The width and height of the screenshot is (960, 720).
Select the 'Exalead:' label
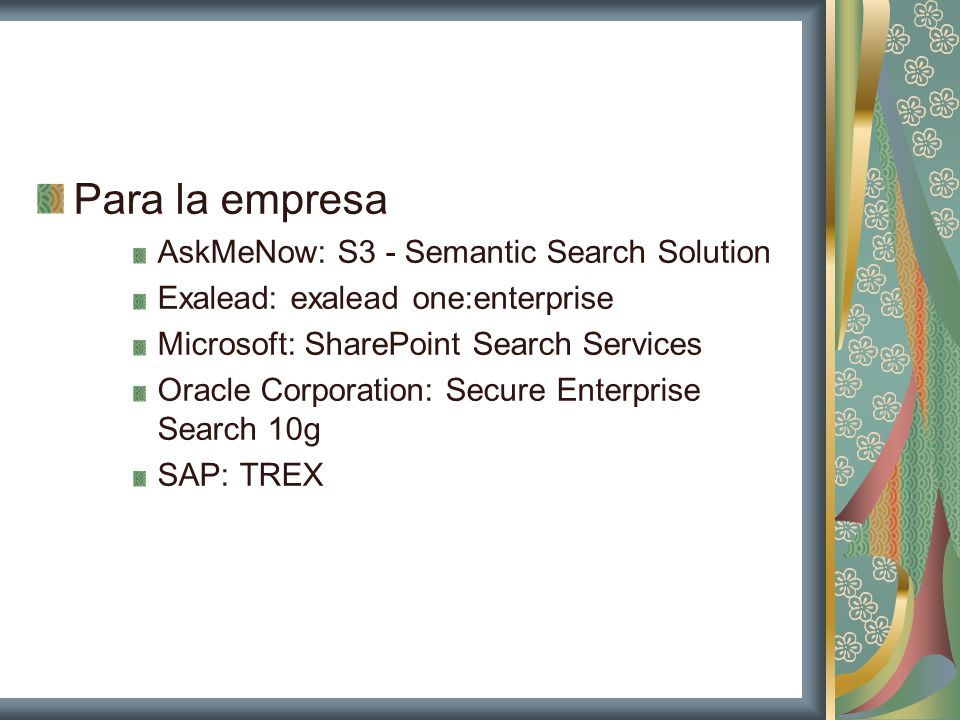tap(217, 298)
